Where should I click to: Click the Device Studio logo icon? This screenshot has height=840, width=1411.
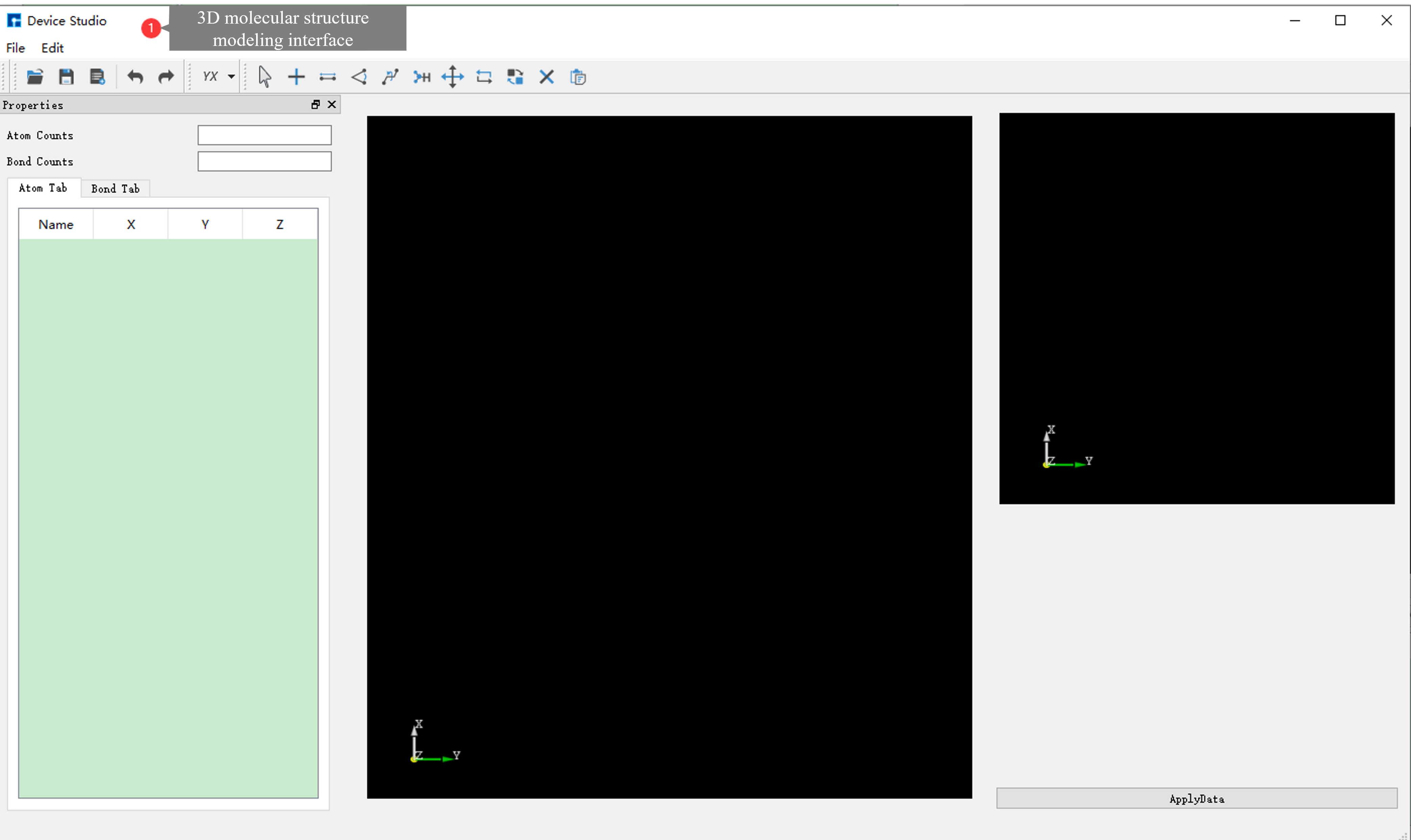(14, 21)
